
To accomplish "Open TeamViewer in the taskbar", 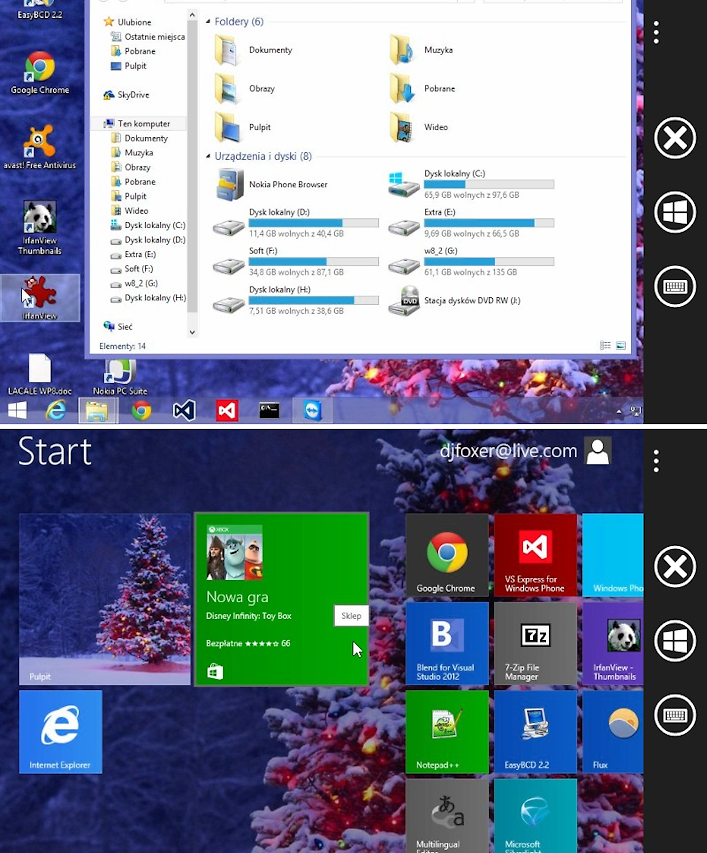I will point(313,410).
